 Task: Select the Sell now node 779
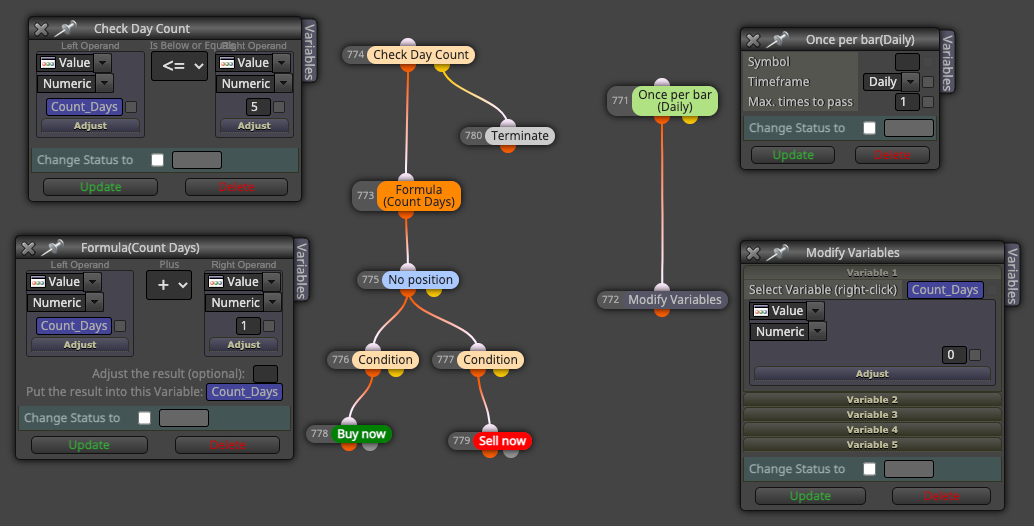[x=502, y=441]
